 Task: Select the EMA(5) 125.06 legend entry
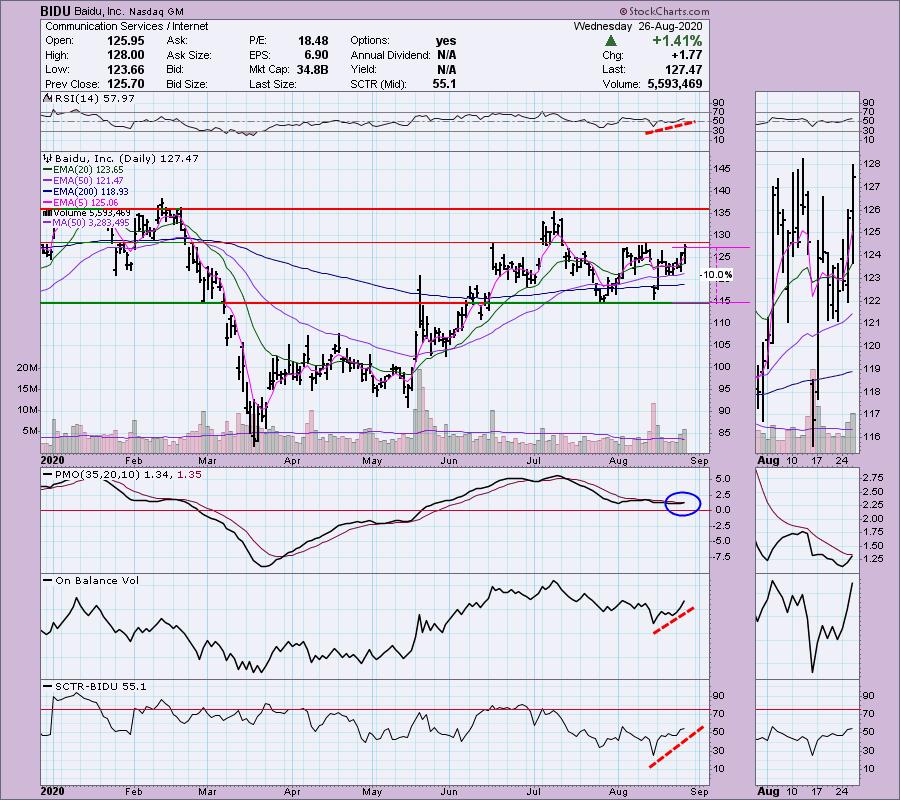click(x=81, y=202)
